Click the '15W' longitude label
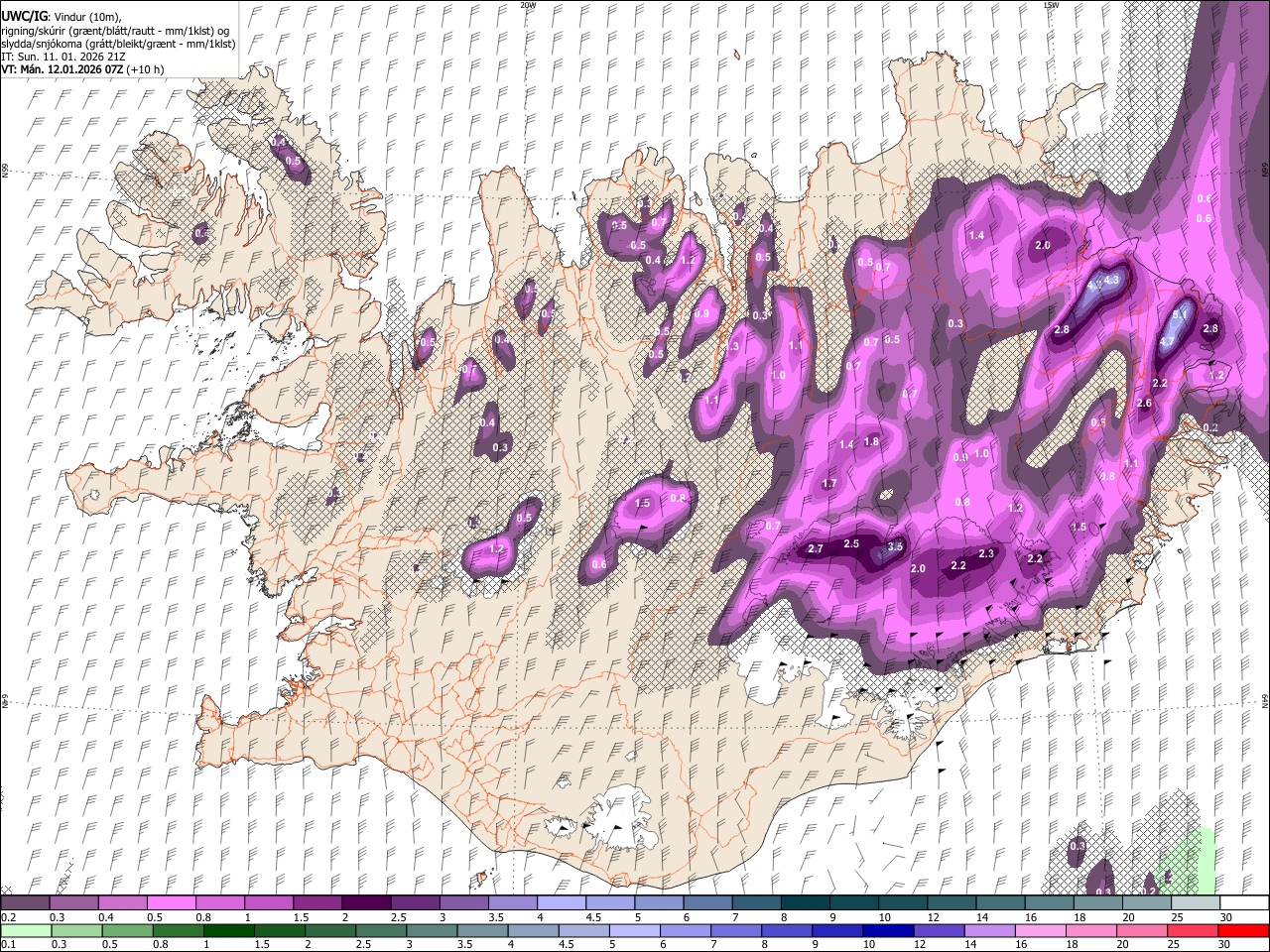The height and width of the screenshot is (952, 1270). 1051,5
